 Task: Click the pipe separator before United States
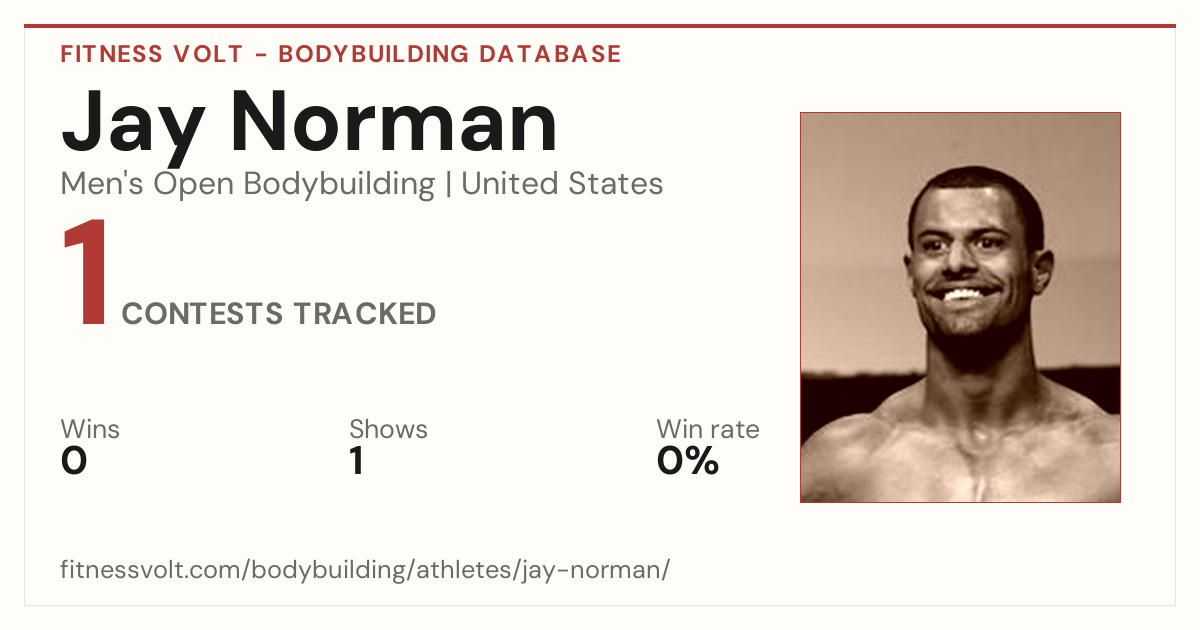(448, 185)
